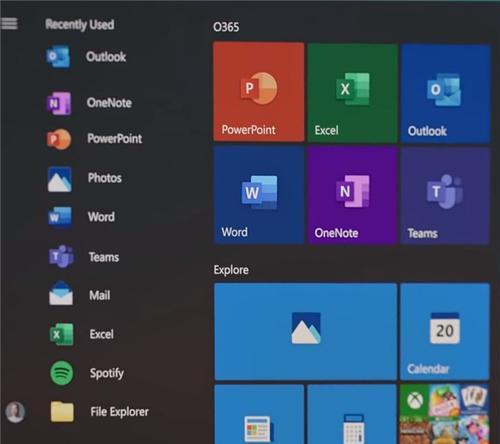Click the O365 group header
Screen dimensions: 500x444
(x=226, y=27)
